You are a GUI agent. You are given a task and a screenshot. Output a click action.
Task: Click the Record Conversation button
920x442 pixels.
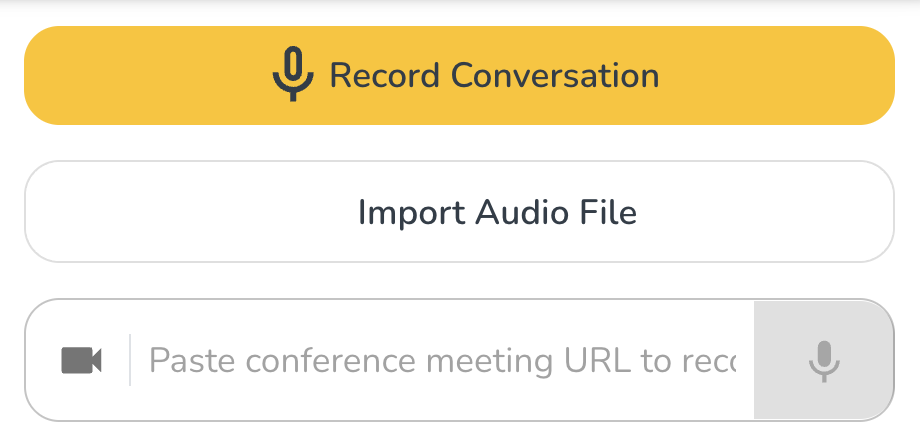click(x=459, y=76)
